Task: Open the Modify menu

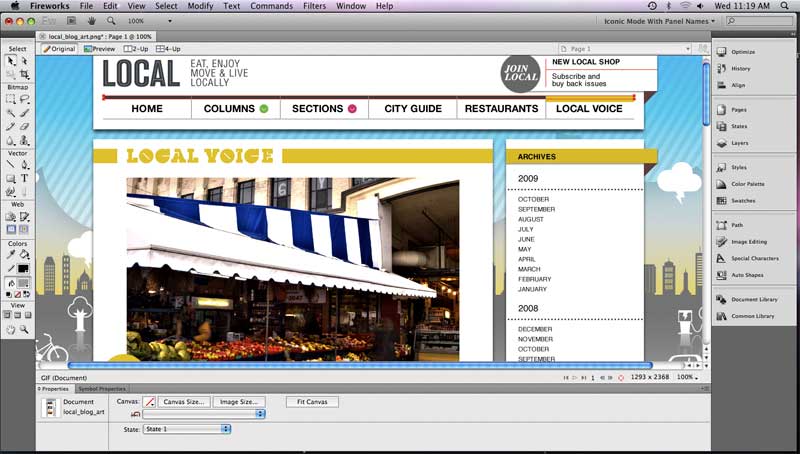Action: 200,6
